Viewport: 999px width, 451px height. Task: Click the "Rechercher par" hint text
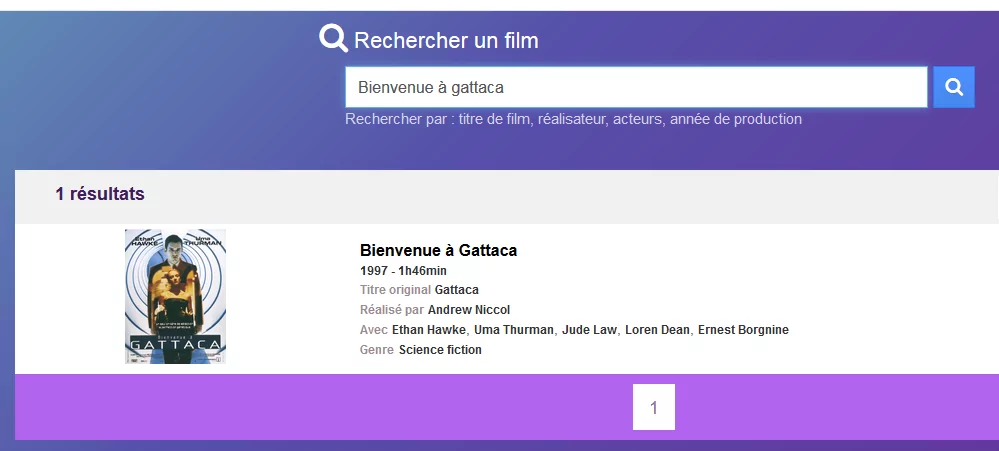click(x=573, y=119)
